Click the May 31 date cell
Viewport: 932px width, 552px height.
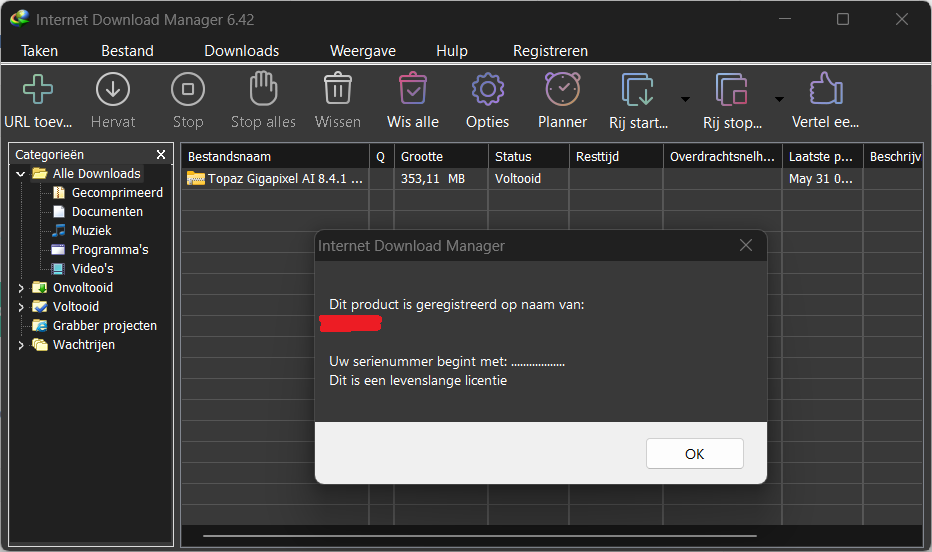click(823, 179)
